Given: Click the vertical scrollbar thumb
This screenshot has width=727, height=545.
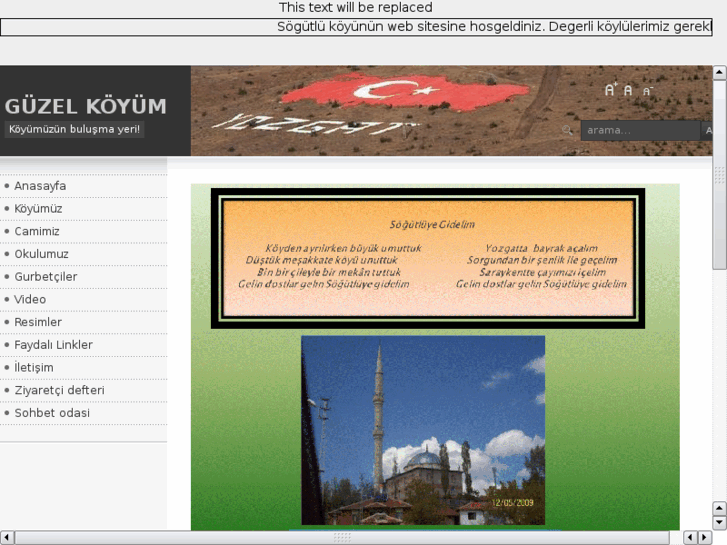Looking at the screenshot, I should click(x=719, y=174).
